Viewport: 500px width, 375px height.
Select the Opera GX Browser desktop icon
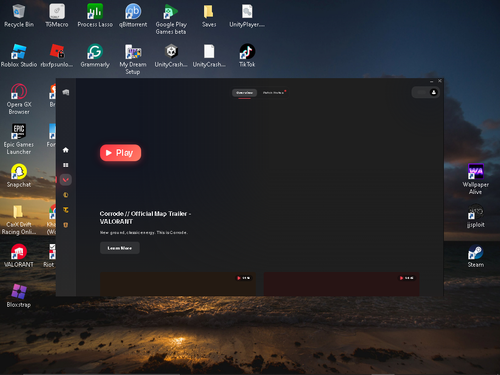pyautogui.click(x=19, y=99)
